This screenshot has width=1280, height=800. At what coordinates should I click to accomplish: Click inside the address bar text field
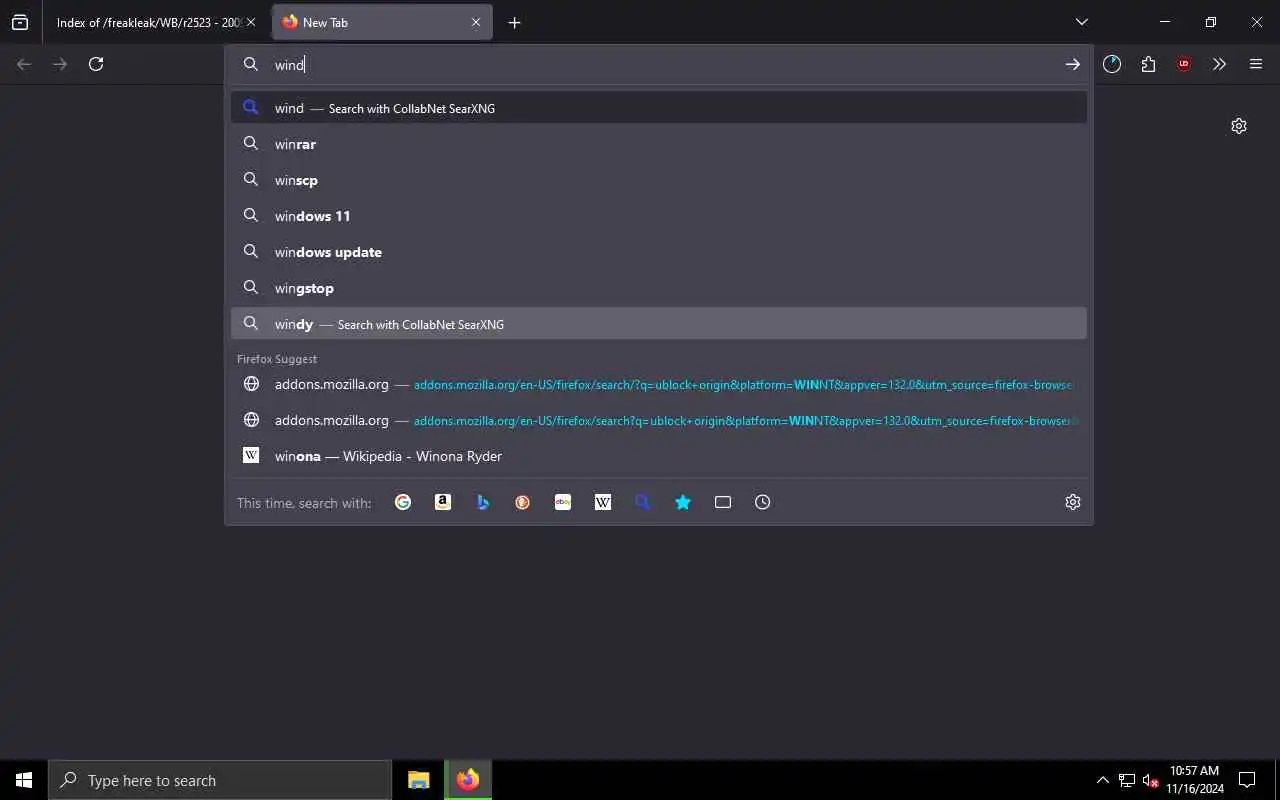(x=660, y=64)
